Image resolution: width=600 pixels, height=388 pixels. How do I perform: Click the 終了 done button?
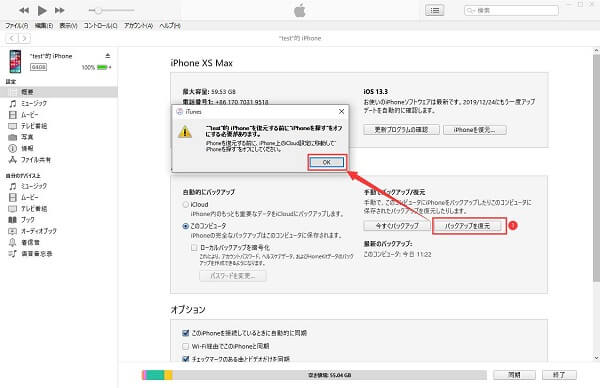point(559,375)
